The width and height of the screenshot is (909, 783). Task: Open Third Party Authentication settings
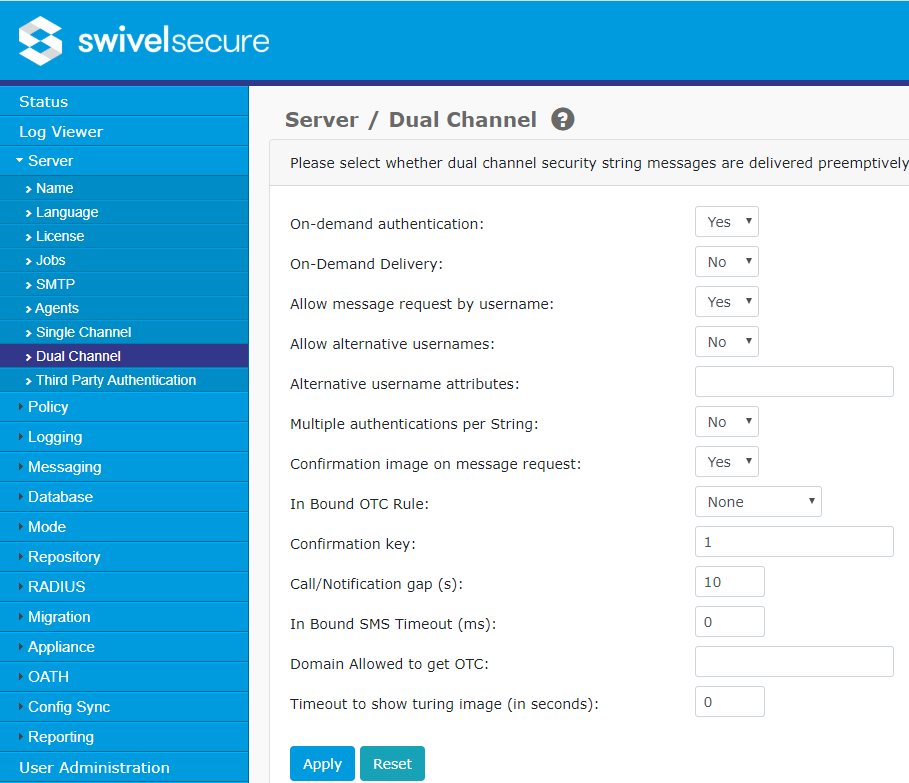[115, 380]
